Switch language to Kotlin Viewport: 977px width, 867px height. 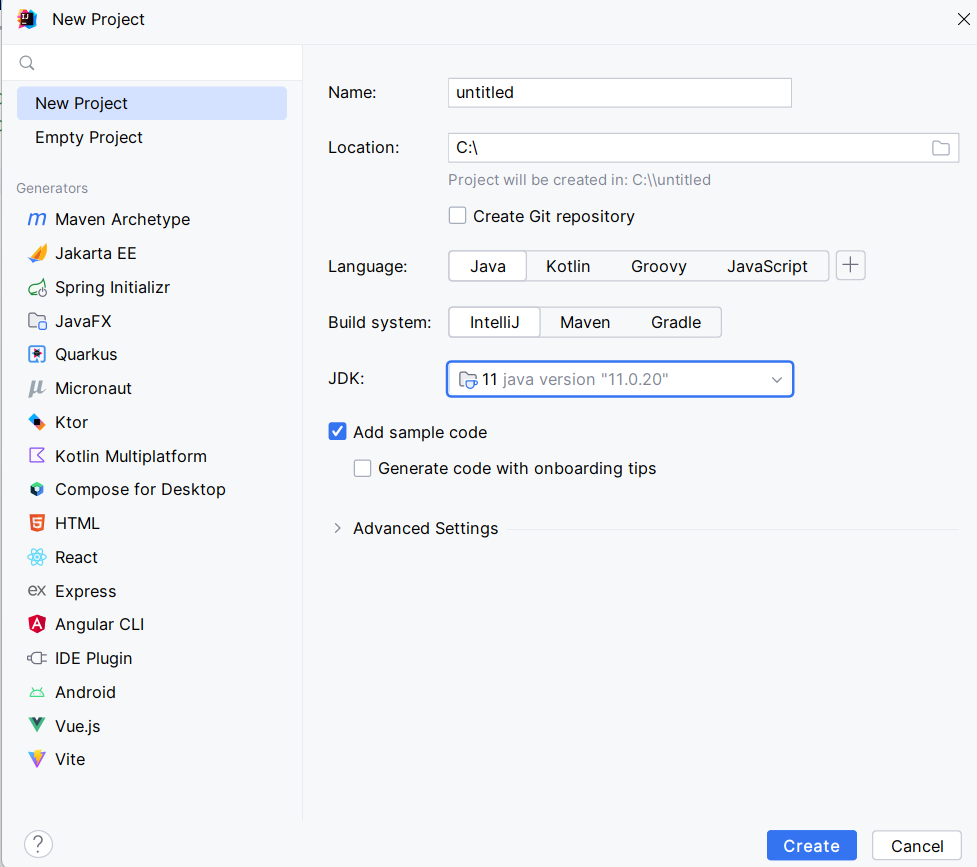568,266
